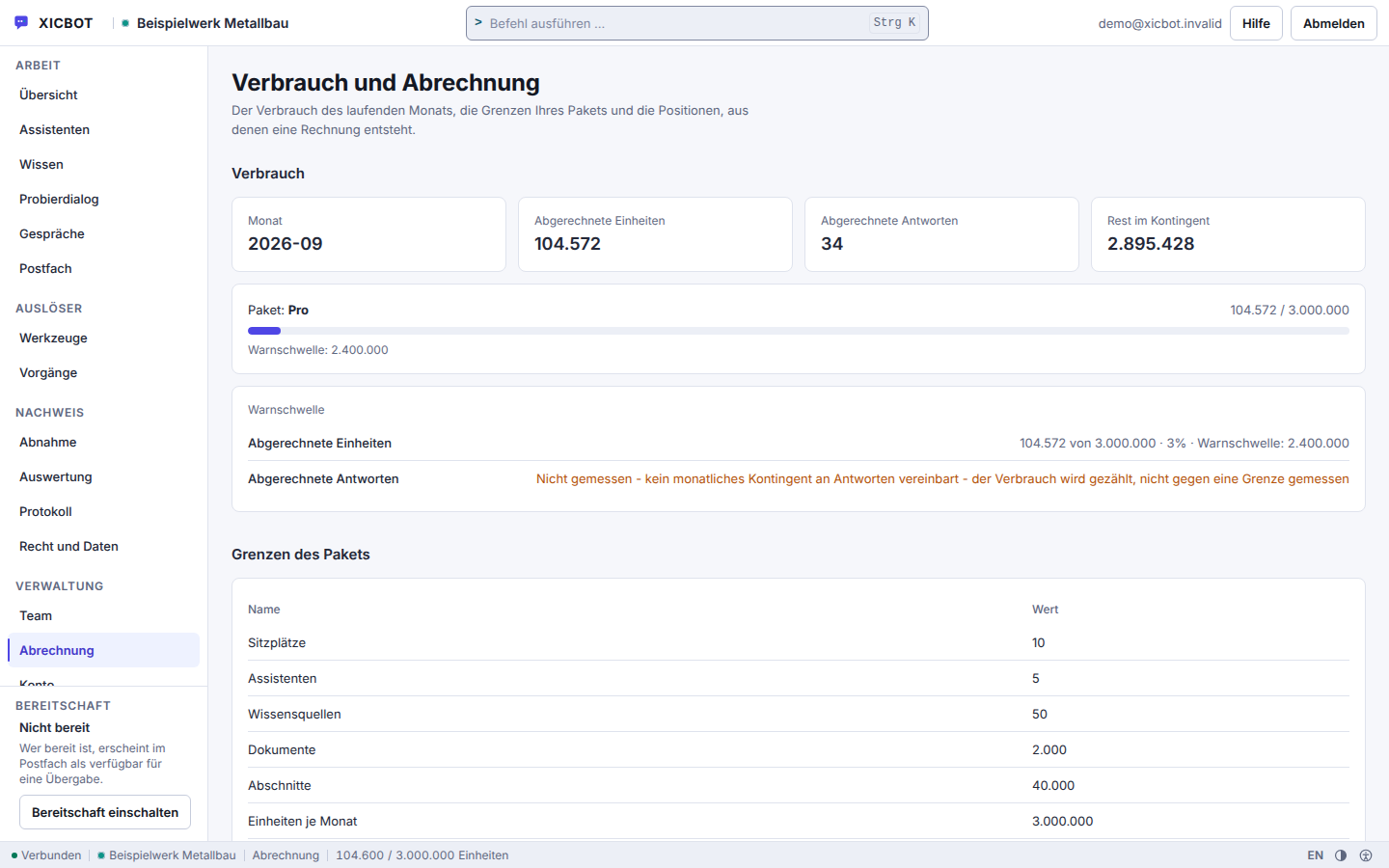Open Gespräche from the sidebar

pyautogui.click(x=103, y=233)
